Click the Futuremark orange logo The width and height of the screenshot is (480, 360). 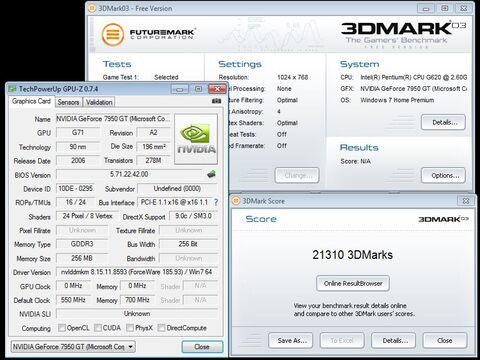pos(113,34)
